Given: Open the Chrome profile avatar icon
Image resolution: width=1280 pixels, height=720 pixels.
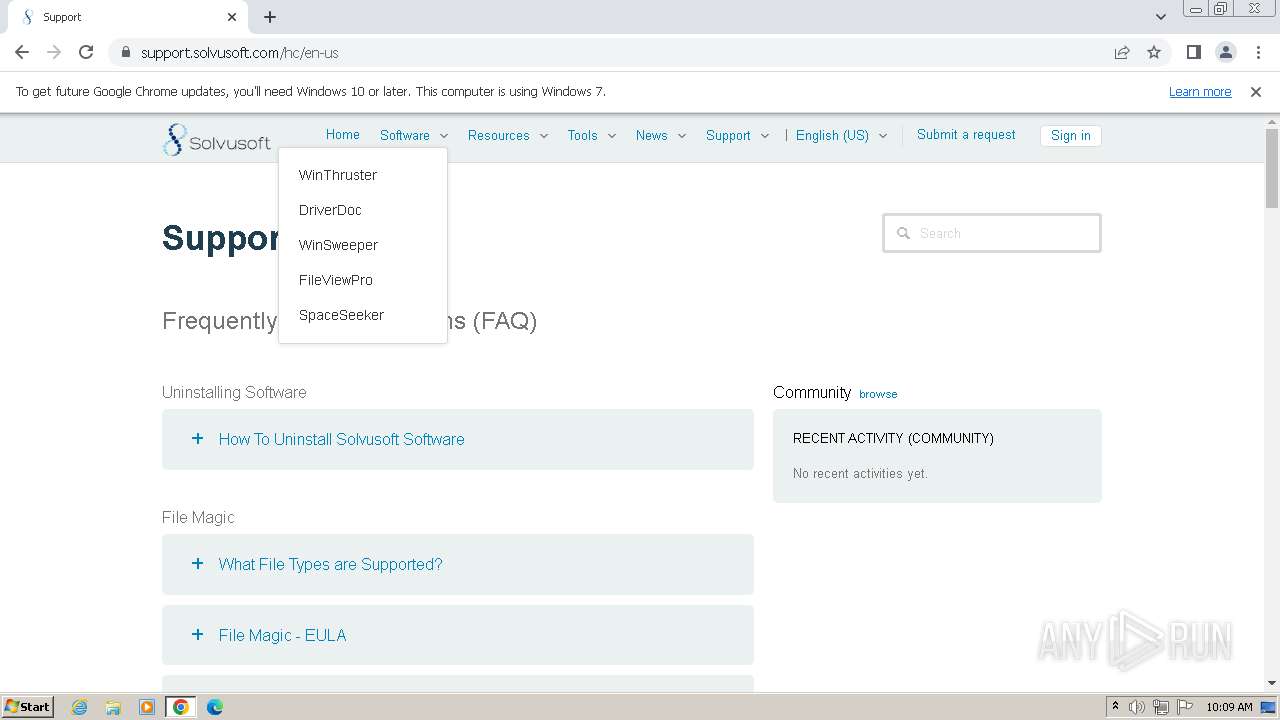Looking at the screenshot, I should click(1225, 52).
